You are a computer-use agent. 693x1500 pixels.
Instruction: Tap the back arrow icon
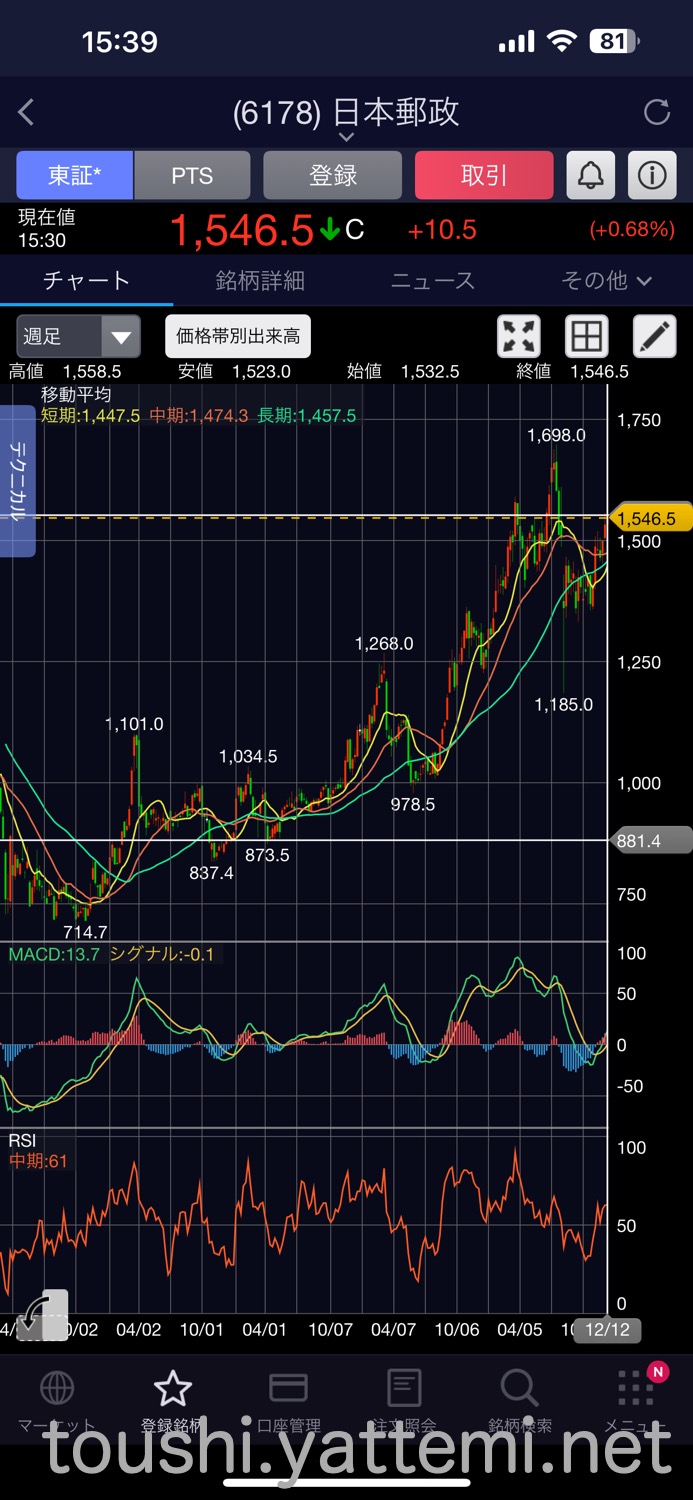pyautogui.click(x=27, y=112)
